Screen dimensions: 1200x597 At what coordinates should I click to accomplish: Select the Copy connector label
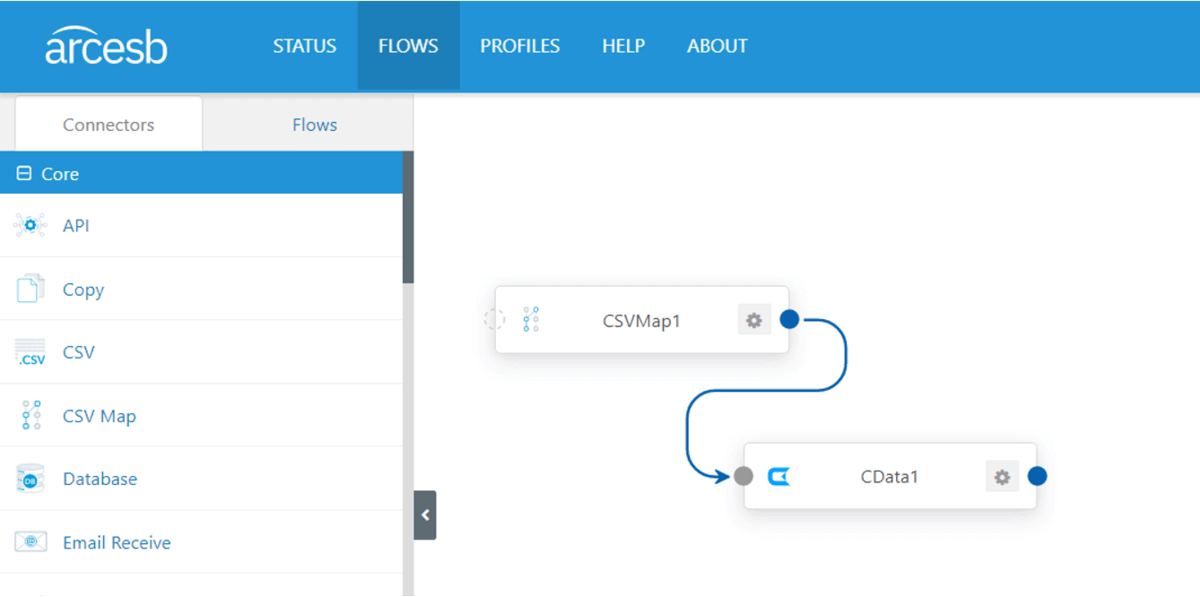click(x=83, y=289)
